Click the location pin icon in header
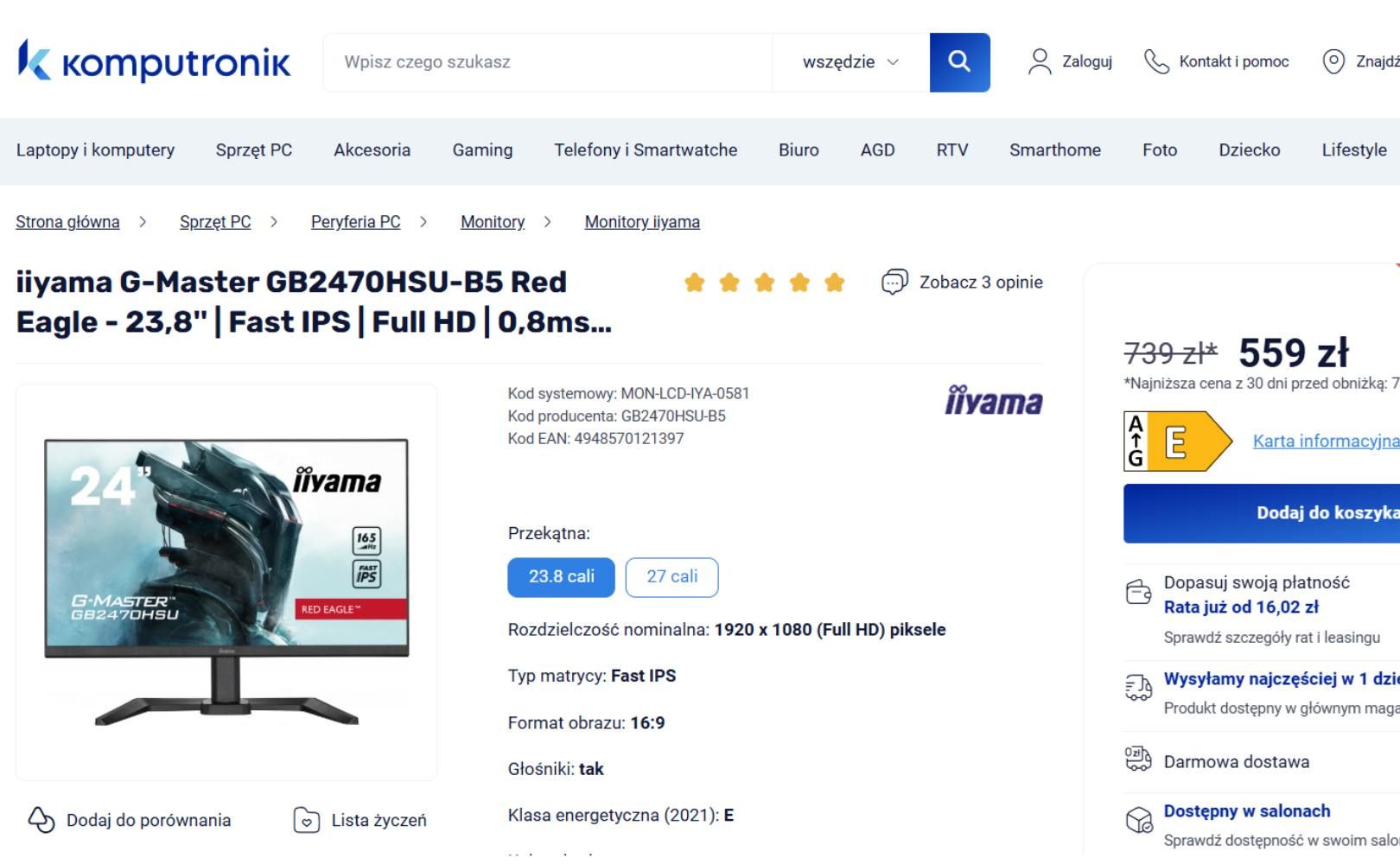This screenshot has width=1400, height=864. [1333, 61]
